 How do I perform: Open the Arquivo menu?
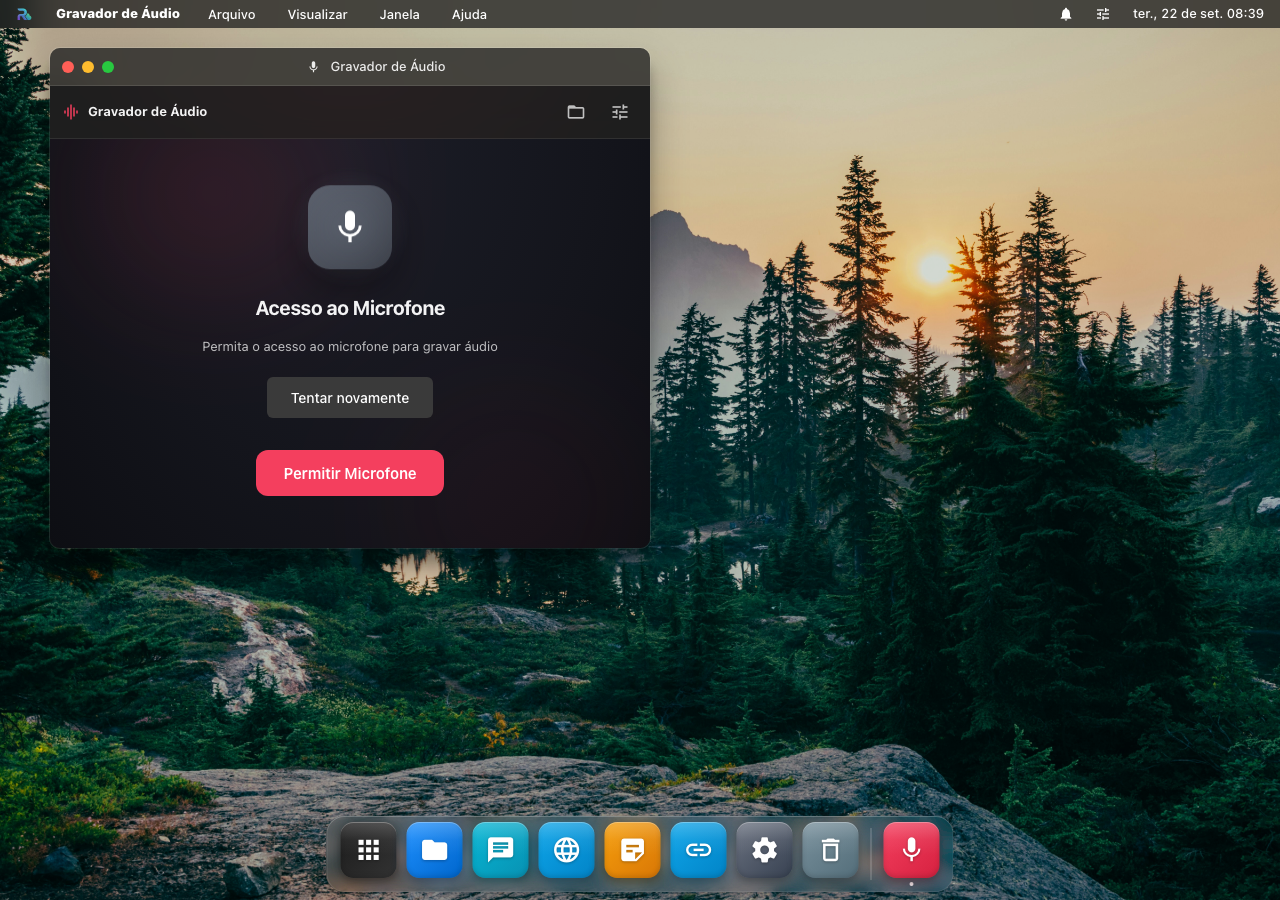coord(232,14)
